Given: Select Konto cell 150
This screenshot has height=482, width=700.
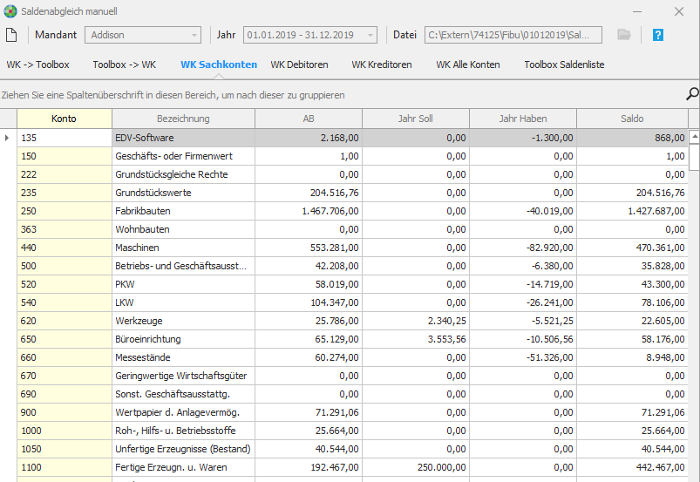Looking at the screenshot, I should 64,156.
